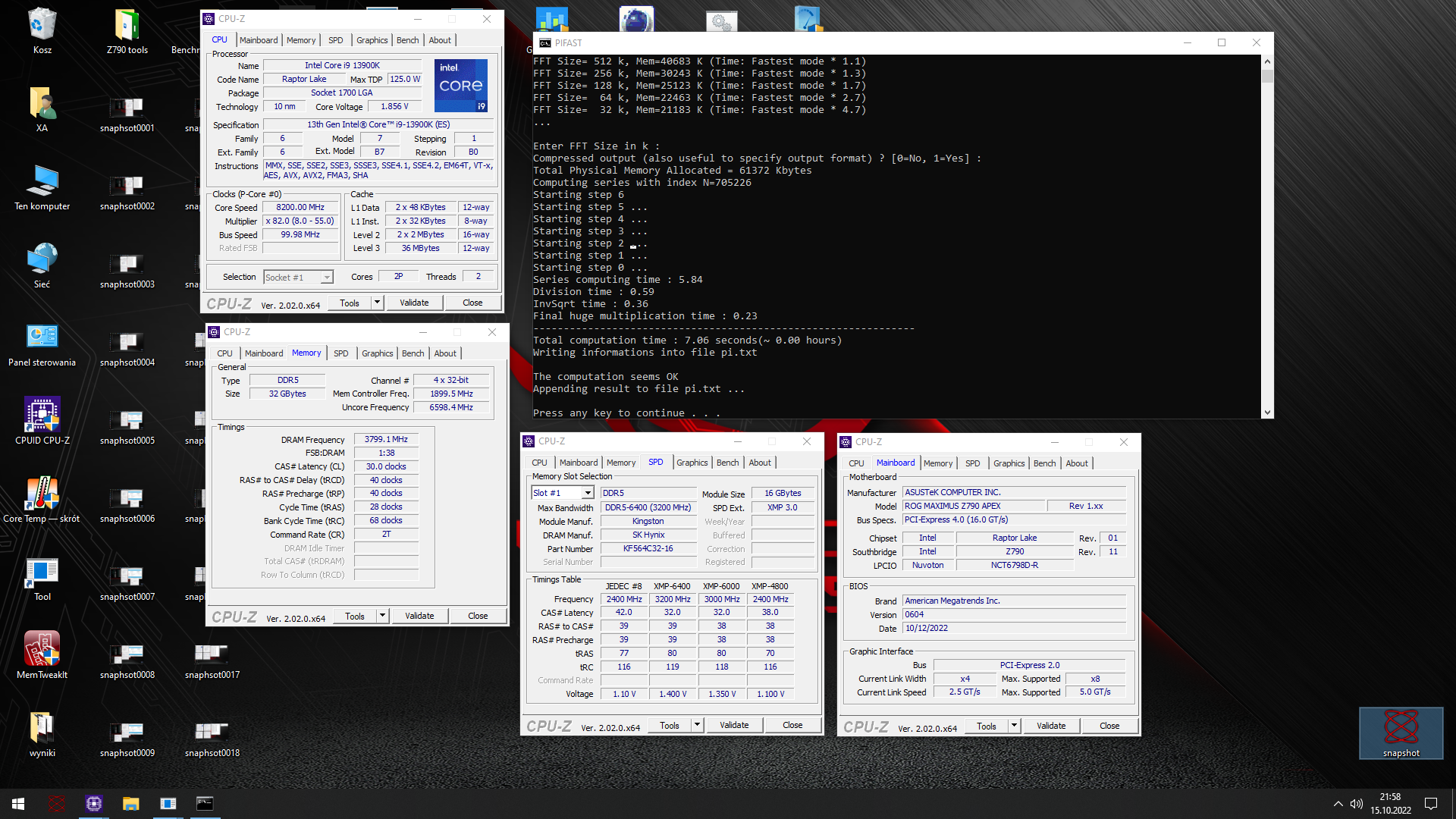Viewport: 1456px width, 819px height.
Task: Click the Core Voltage 1.856 V value
Action: (x=394, y=106)
